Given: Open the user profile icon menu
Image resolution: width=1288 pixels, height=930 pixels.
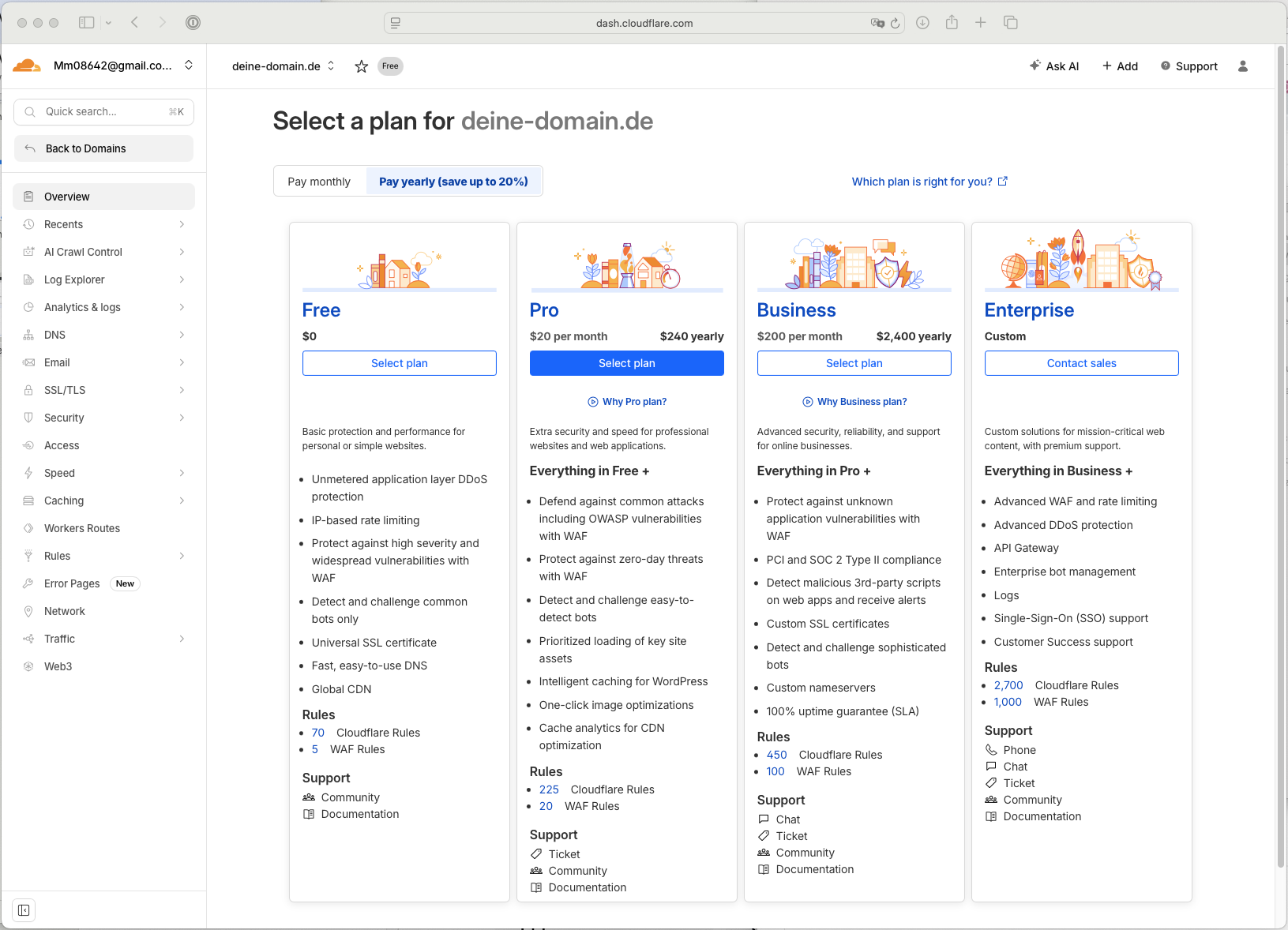Looking at the screenshot, I should coord(1242,66).
